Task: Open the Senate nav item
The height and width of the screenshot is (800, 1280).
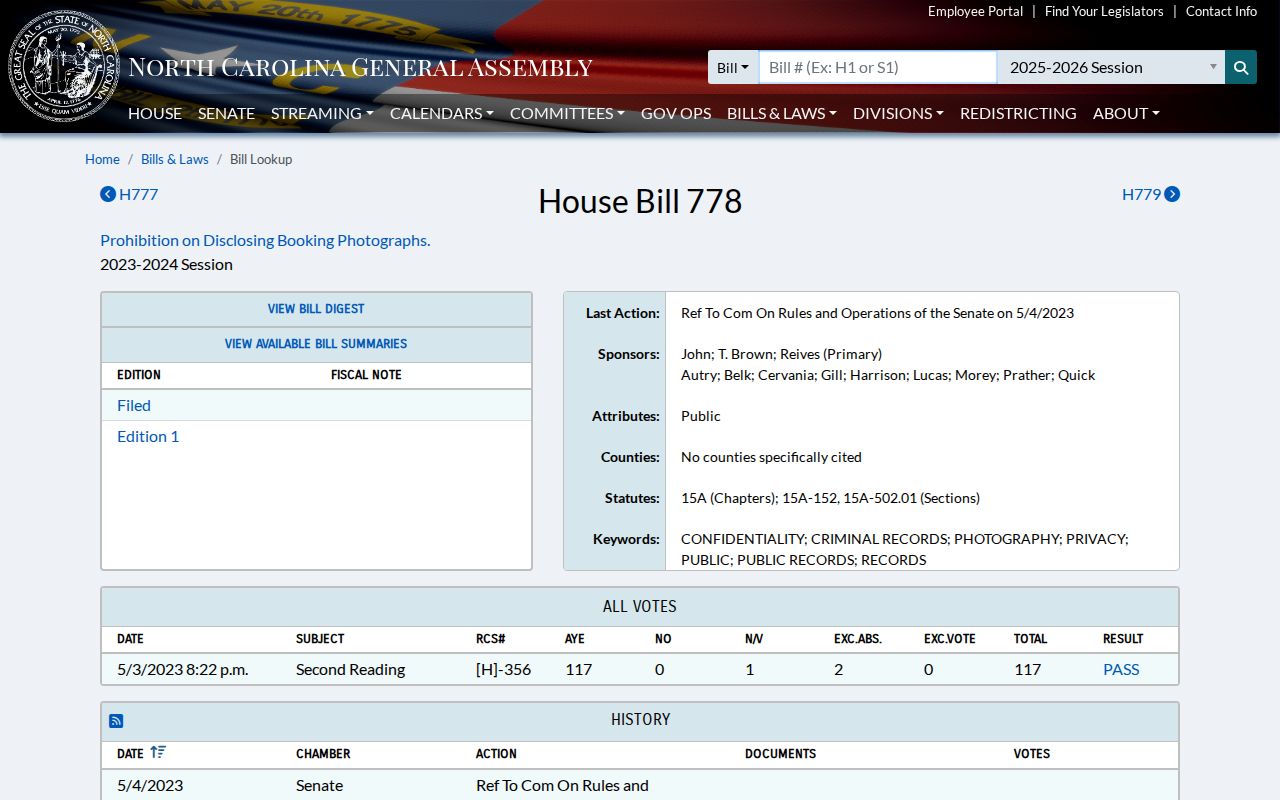Action: [226, 113]
